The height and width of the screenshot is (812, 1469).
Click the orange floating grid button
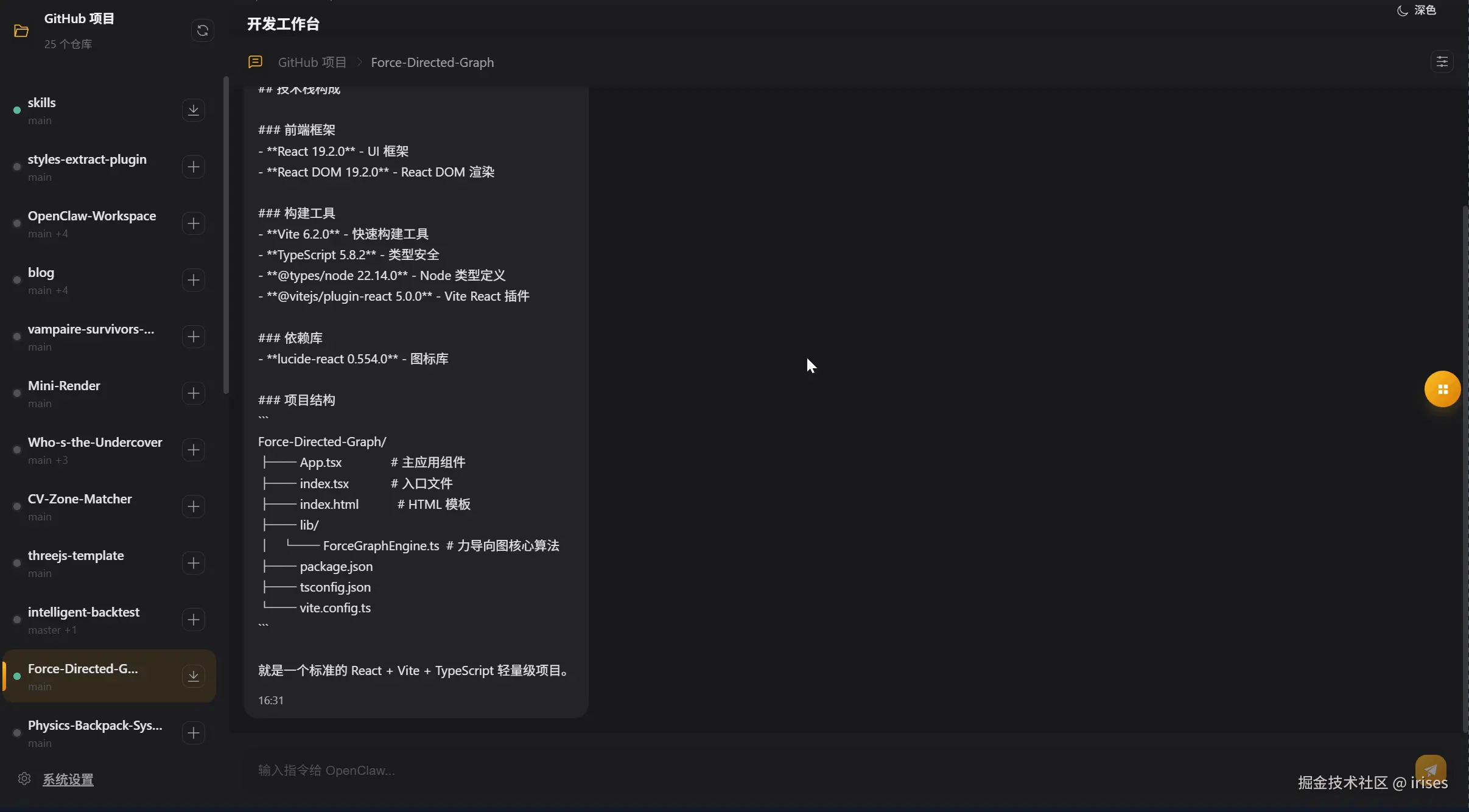pos(1442,389)
